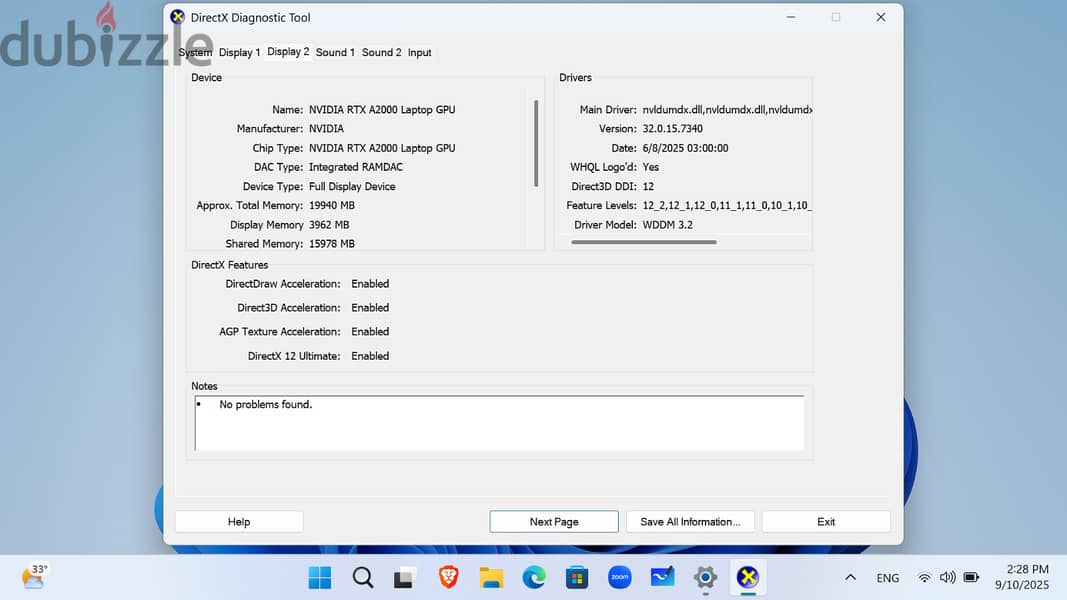The image size is (1067, 600).
Task: Click Save All Information button
Action: (690, 522)
